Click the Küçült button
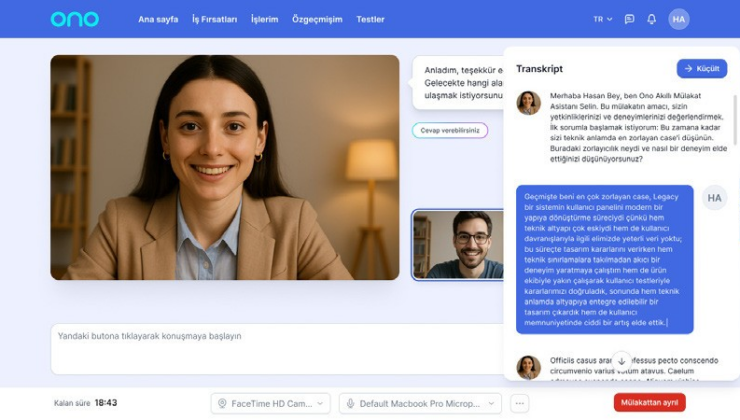Viewport: 740px width, 420px height. 702,69
